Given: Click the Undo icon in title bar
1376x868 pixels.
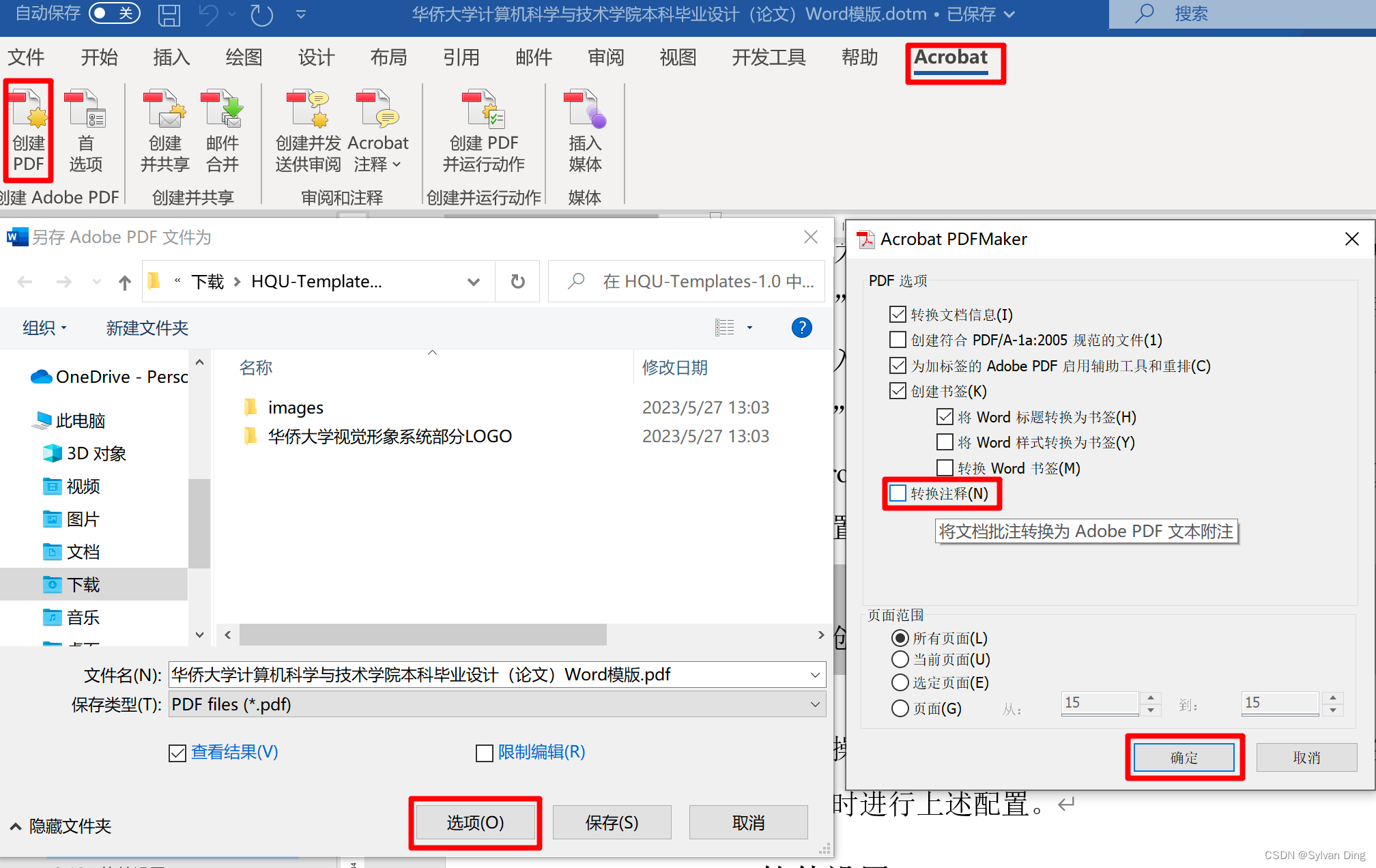Looking at the screenshot, I should pos(209,14).
